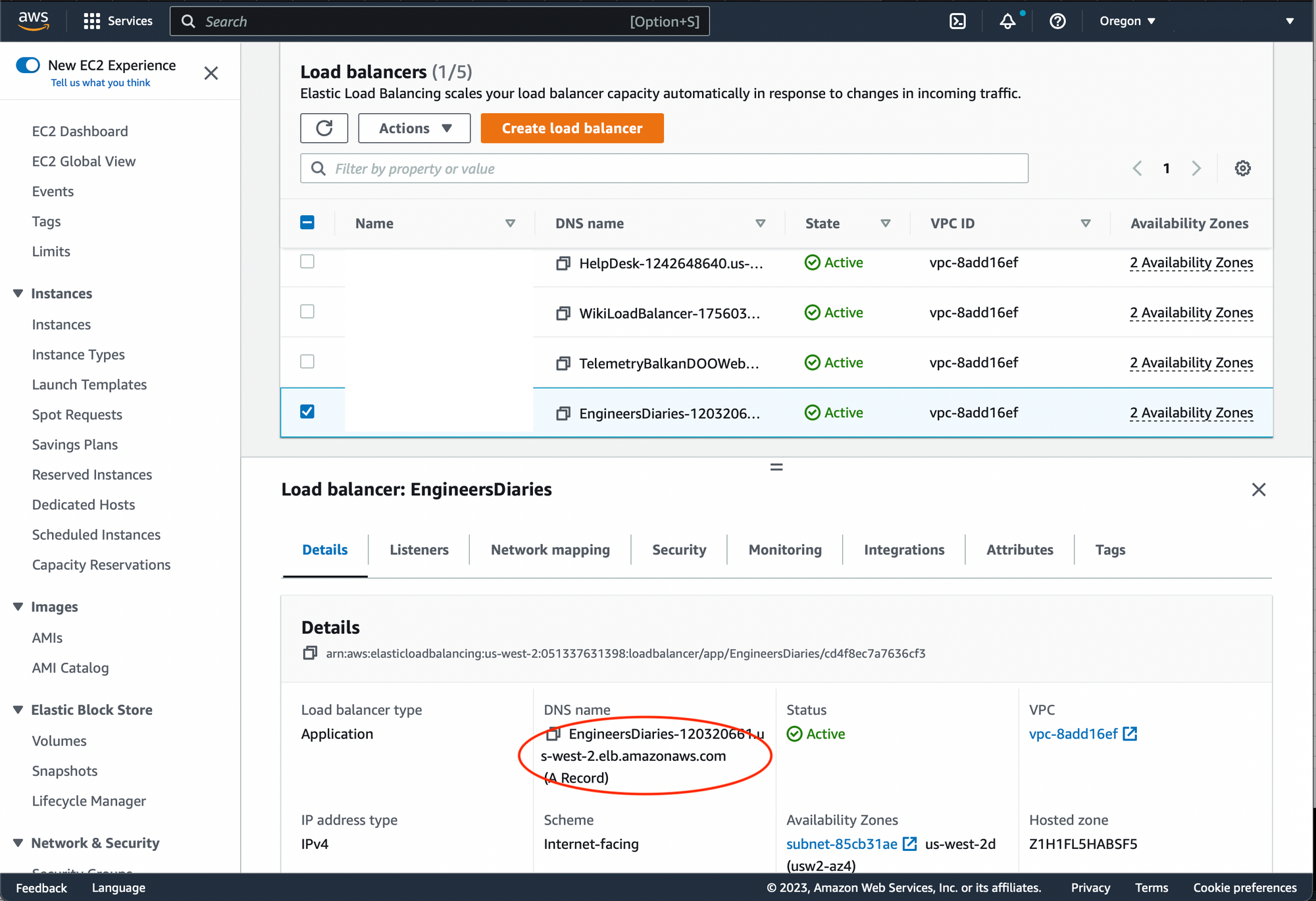
Task: Open the Actions dropdown
Action: point(415,128)
